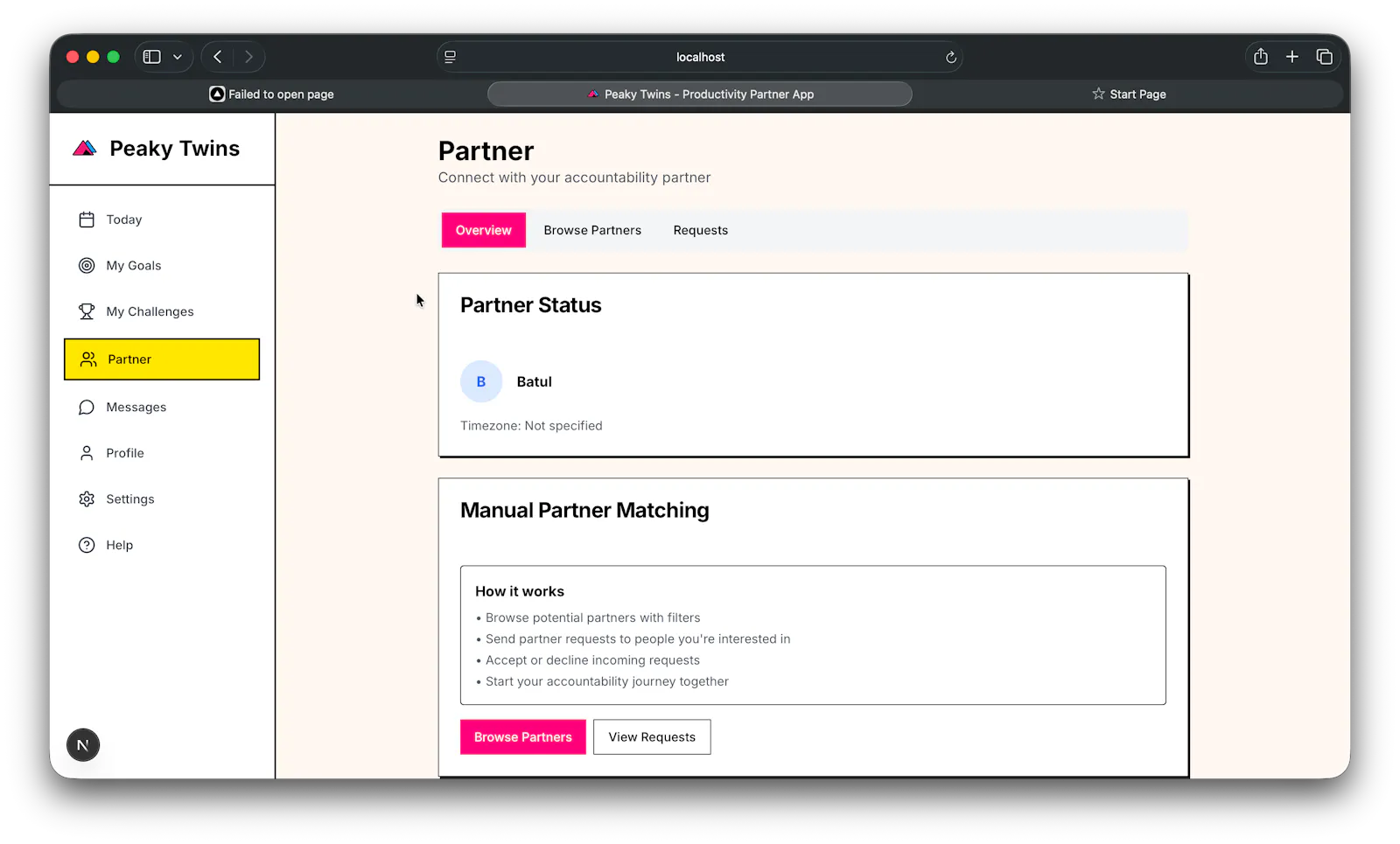Click the Partner people icon in sidebar
The width and height of the screenshot is (1400, 844).
pos(88,359)
